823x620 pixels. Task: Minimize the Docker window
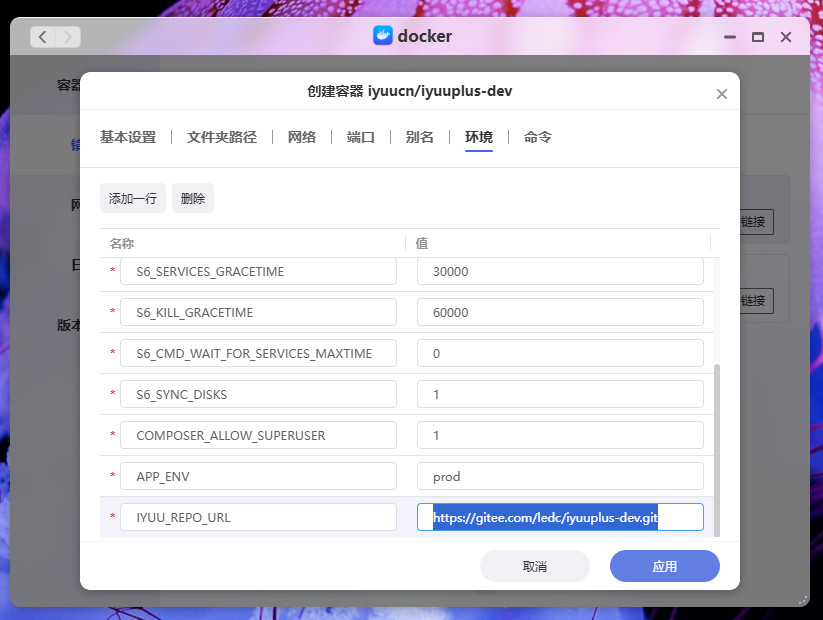pos(731,37)
